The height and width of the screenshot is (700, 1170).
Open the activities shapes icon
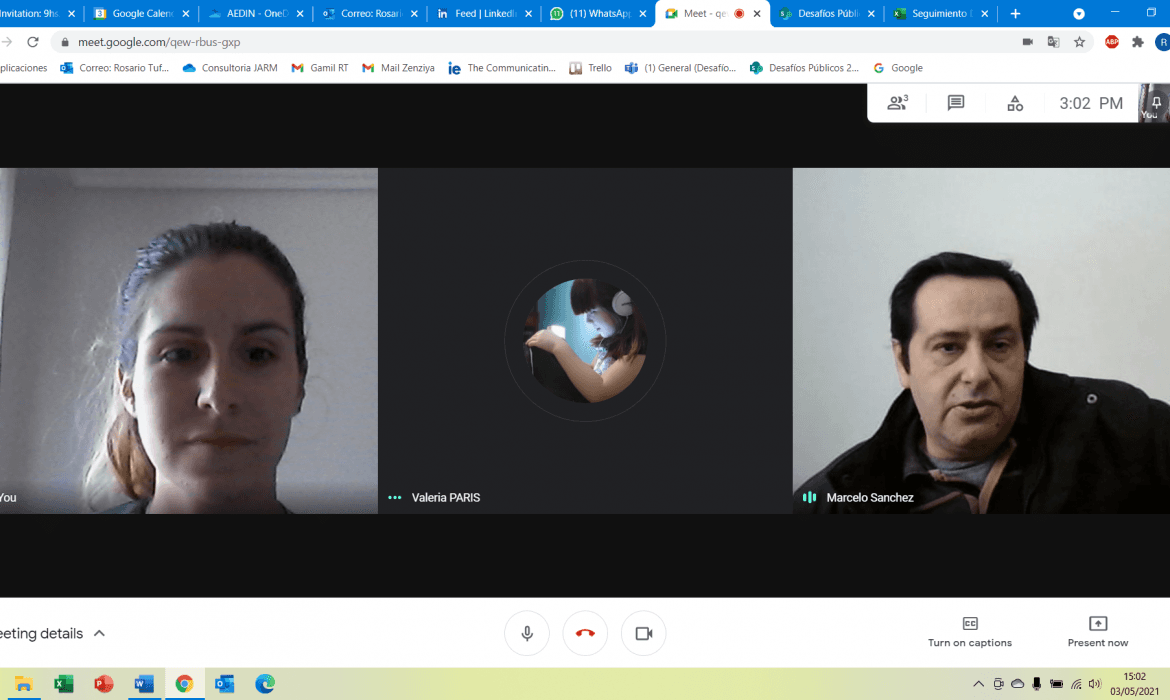click(1015, 103)
